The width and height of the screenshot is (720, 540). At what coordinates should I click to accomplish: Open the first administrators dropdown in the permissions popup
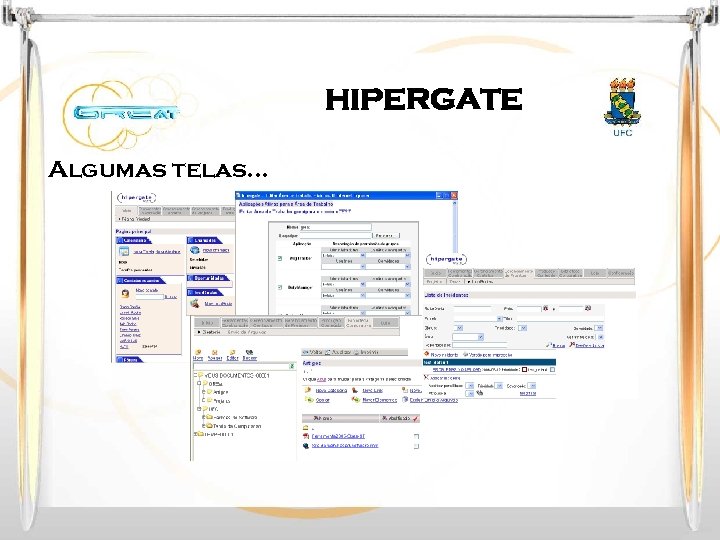pos(343,255)
